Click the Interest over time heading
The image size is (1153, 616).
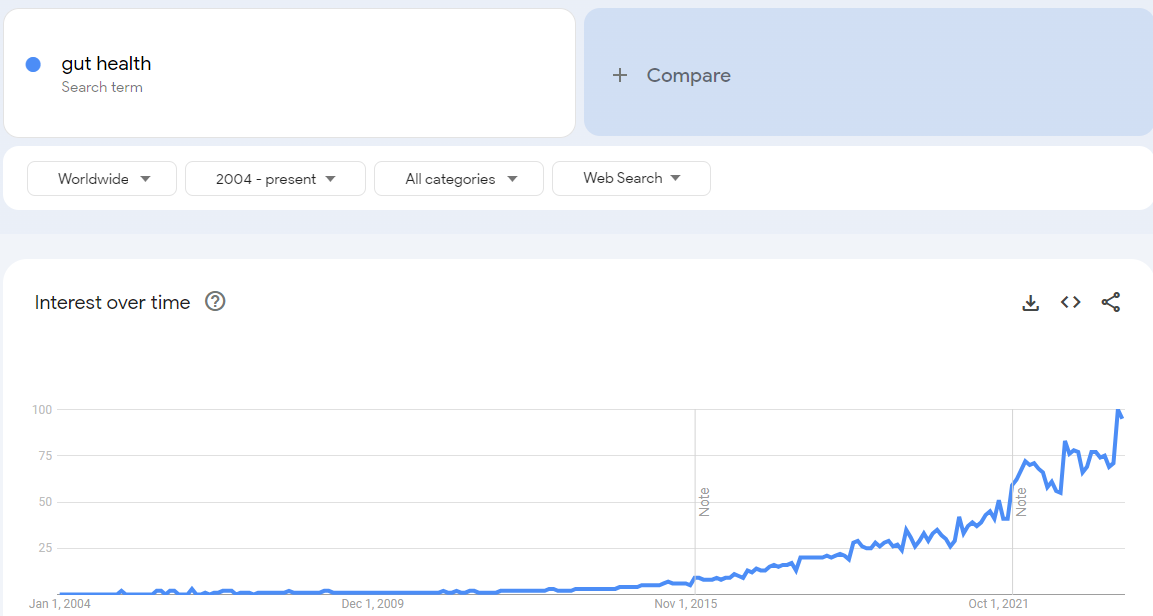[x=113, y=302]
